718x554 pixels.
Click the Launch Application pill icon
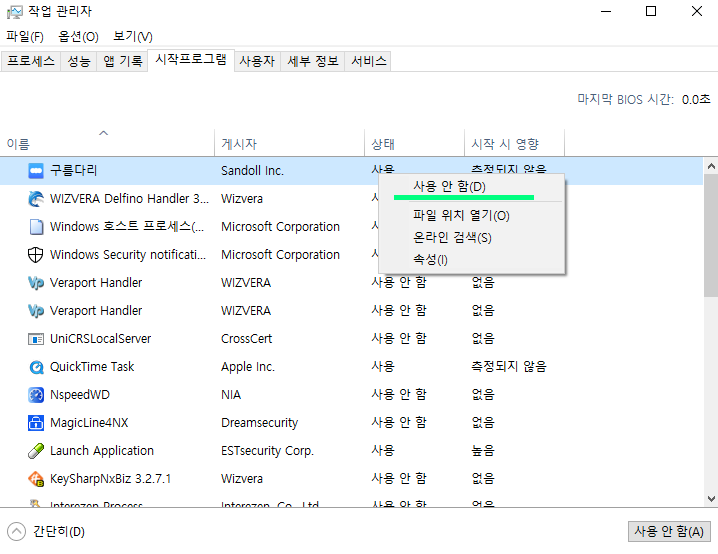[x=36, y=451]
